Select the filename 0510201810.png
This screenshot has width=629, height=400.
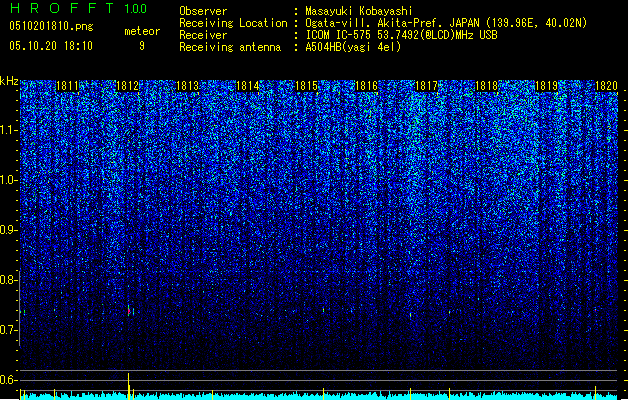click(51, 26)
